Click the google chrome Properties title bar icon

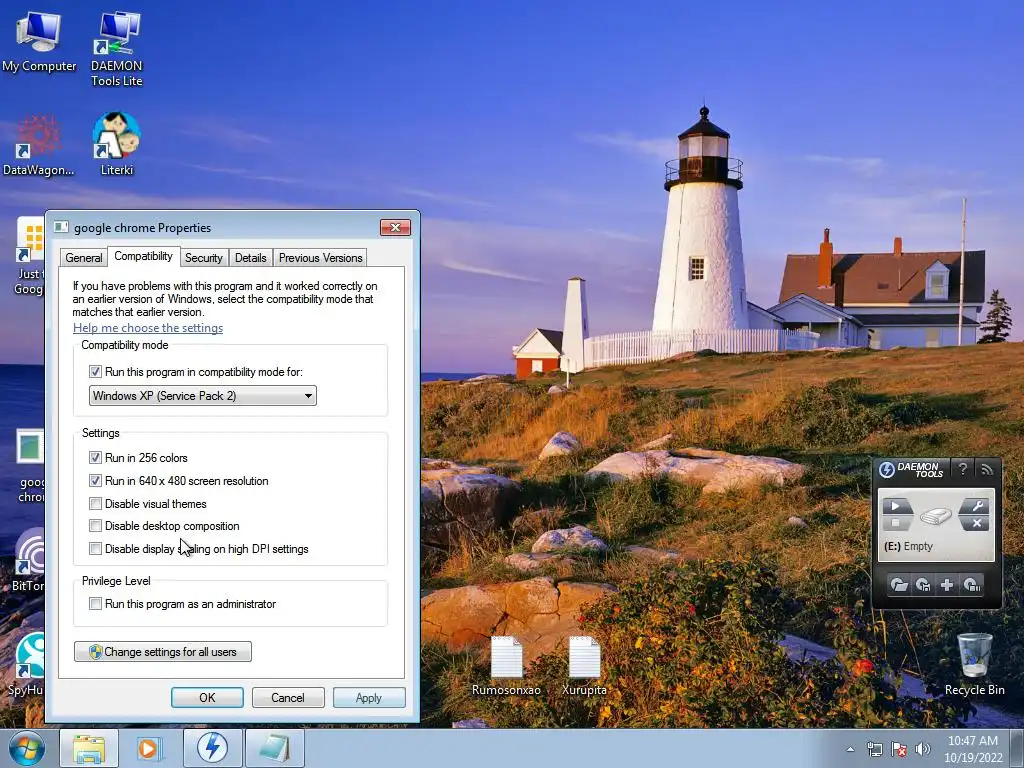pyautogui.click(x=61, y=227)
